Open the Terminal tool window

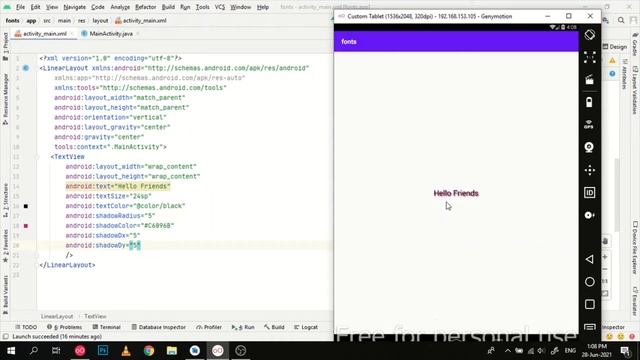click(107, 327)
